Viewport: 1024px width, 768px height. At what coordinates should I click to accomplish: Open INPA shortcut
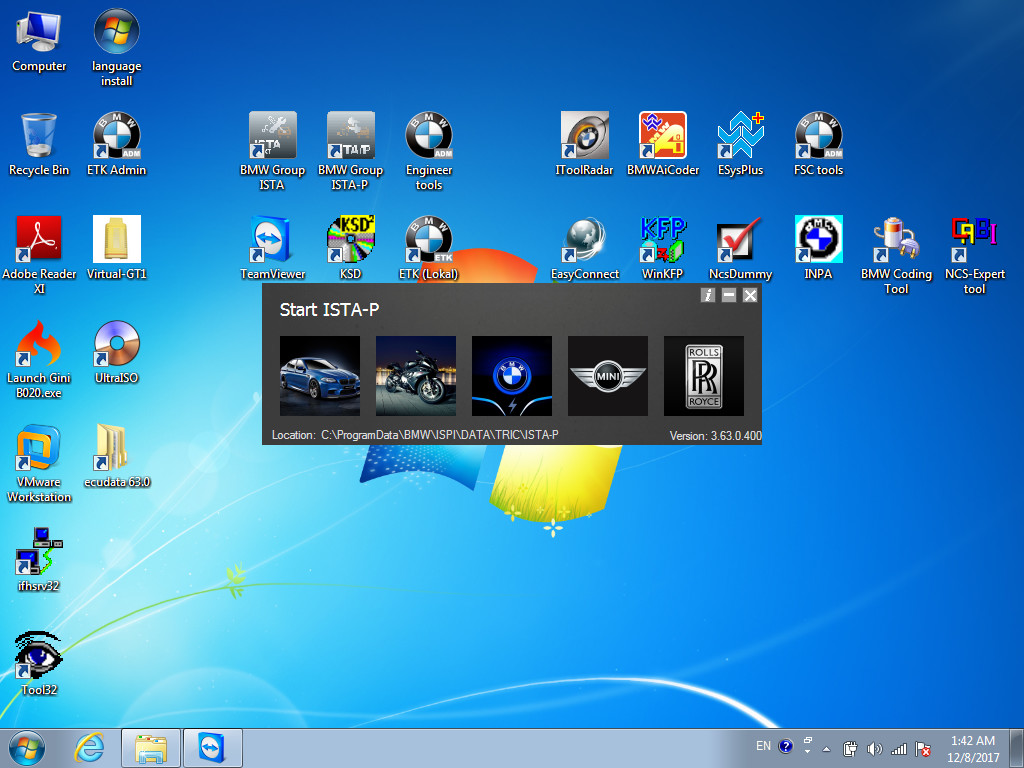click(818, 248)
